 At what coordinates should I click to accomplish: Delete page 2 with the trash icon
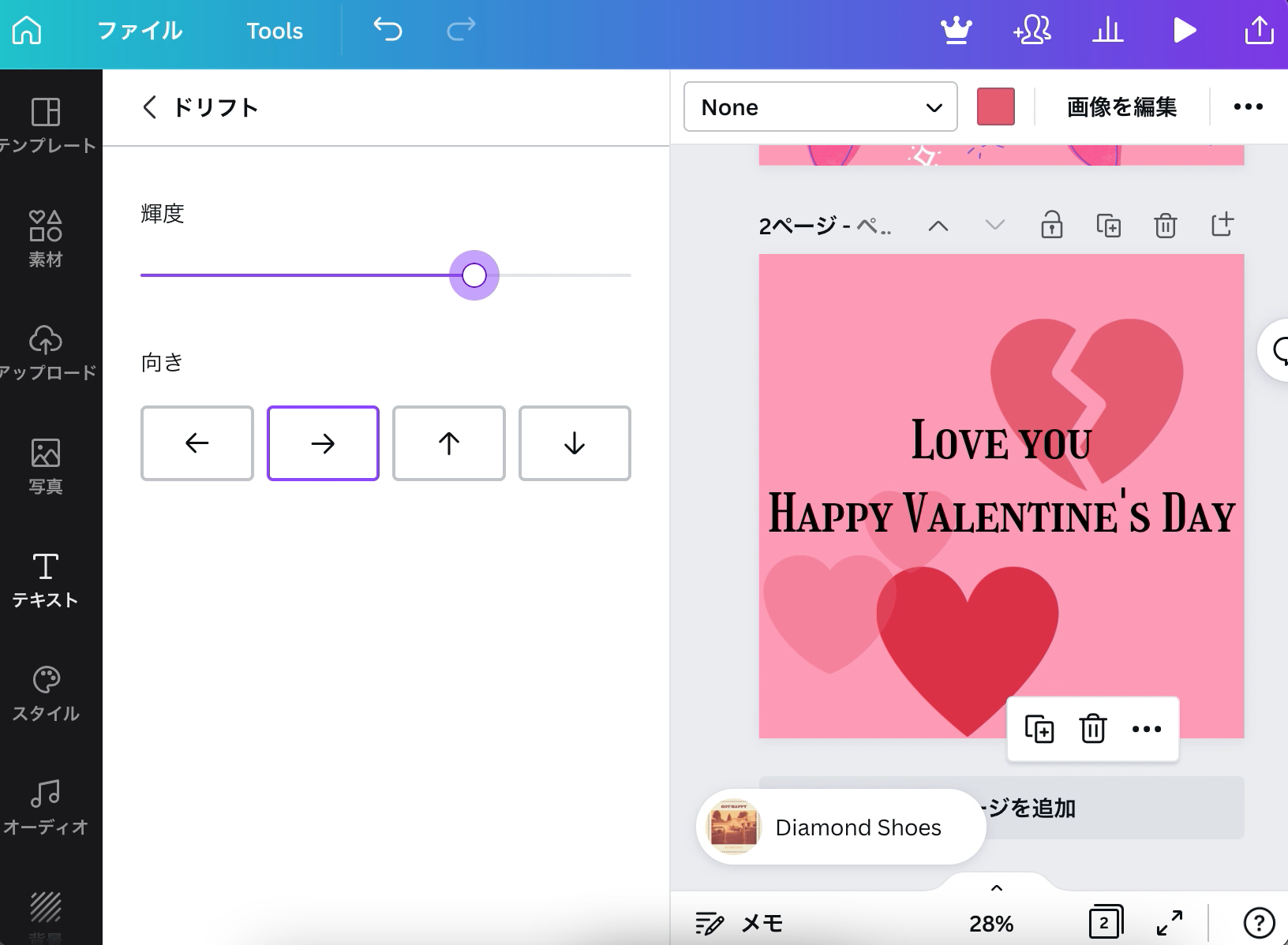[1166, 226]
